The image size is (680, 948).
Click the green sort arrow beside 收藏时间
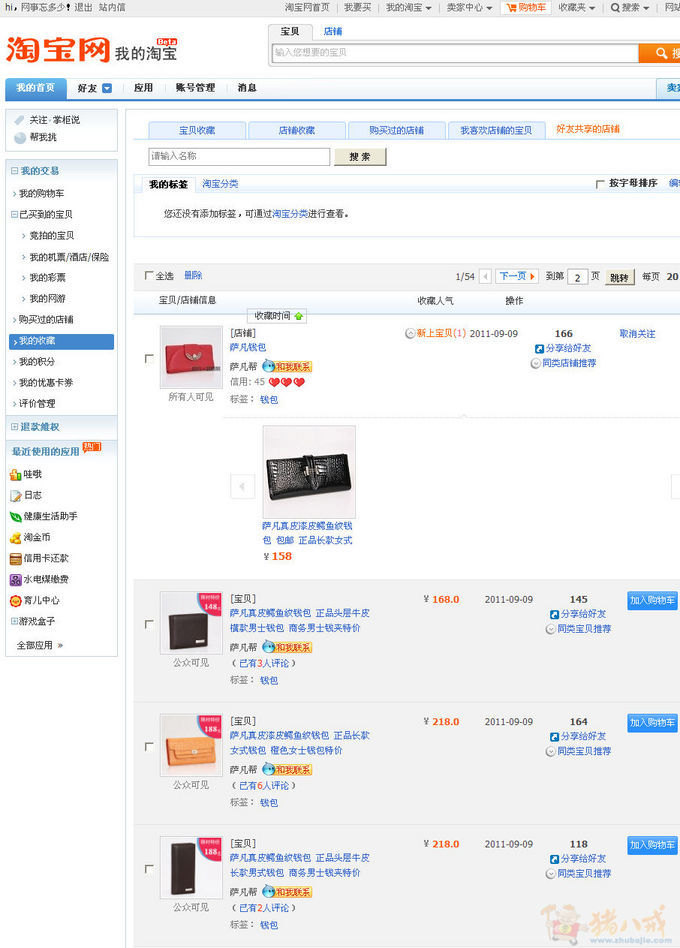pos(298,316)
